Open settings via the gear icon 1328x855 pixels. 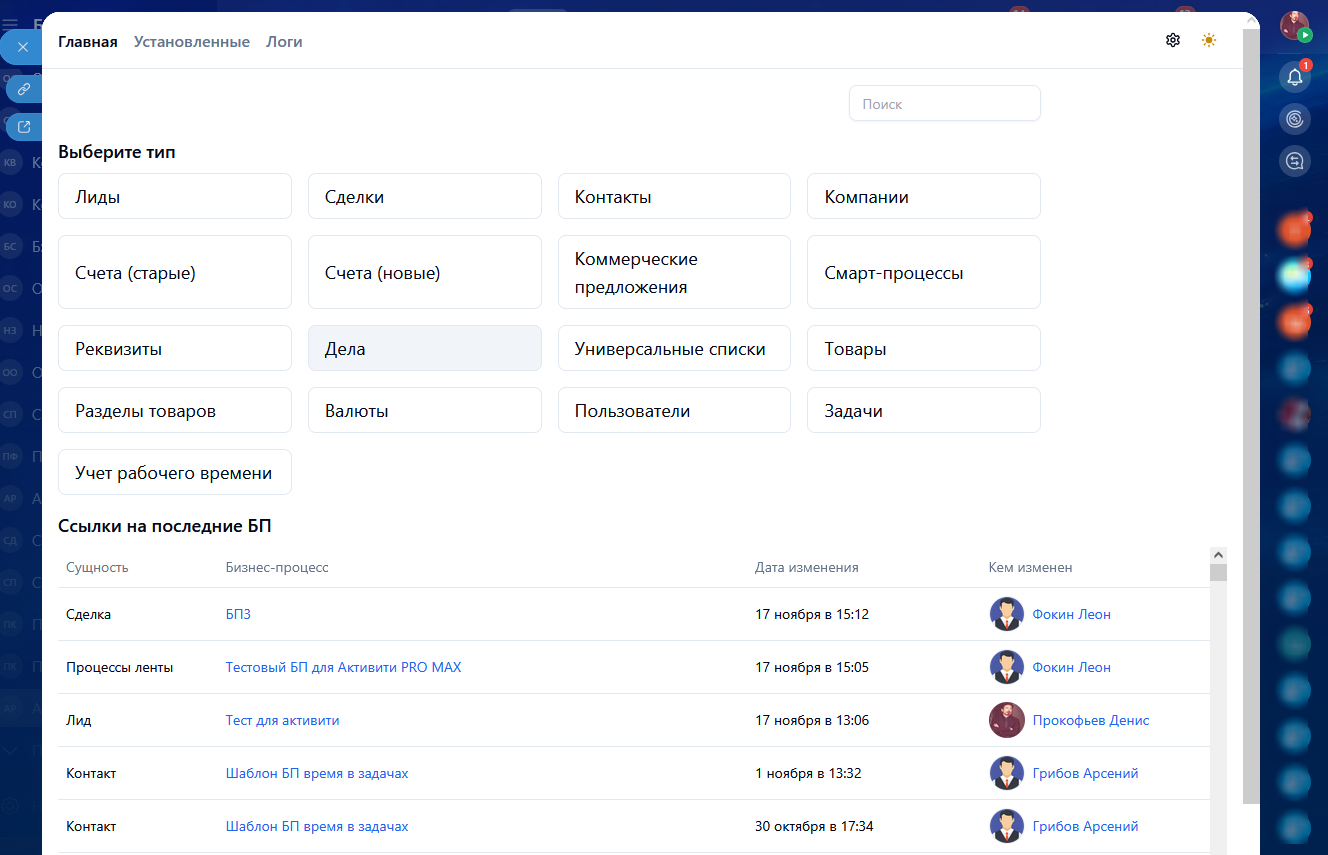click(1173, 40)
